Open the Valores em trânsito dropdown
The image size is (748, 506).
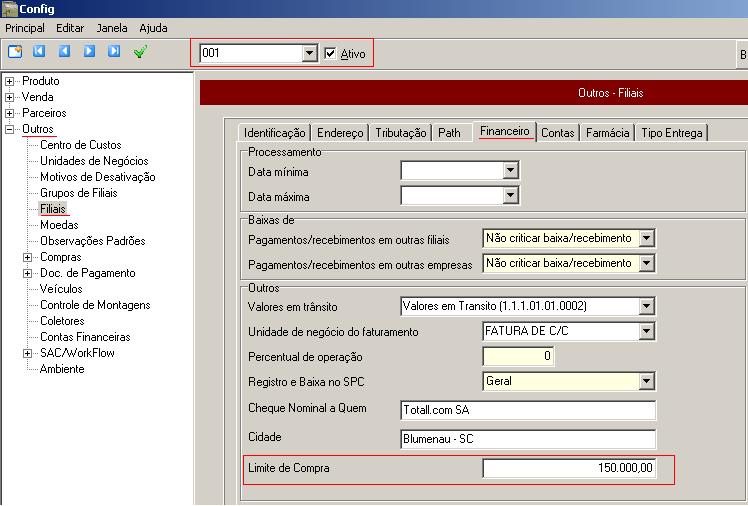click(x=646, y=306)
